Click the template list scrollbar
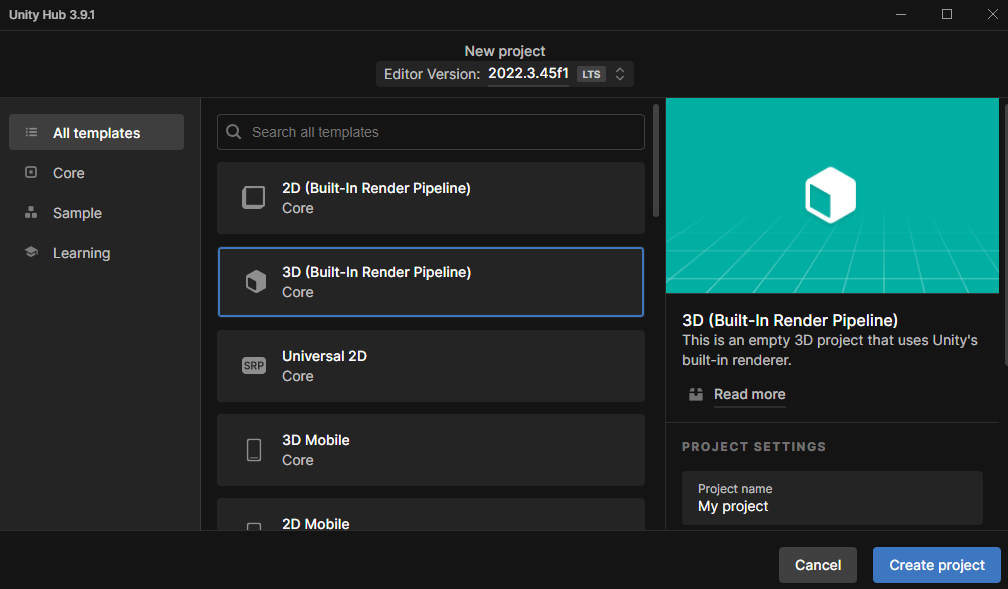Image resolution: width=1008 pixels, height=589 pixels. click(656, 161)
